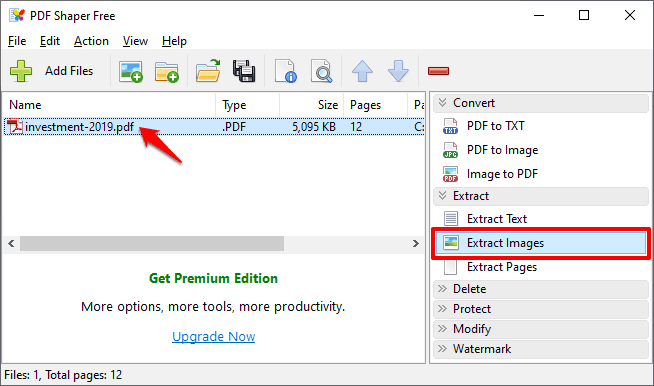
Task: Sort by the Type column header
Action: tap(248, 105)
